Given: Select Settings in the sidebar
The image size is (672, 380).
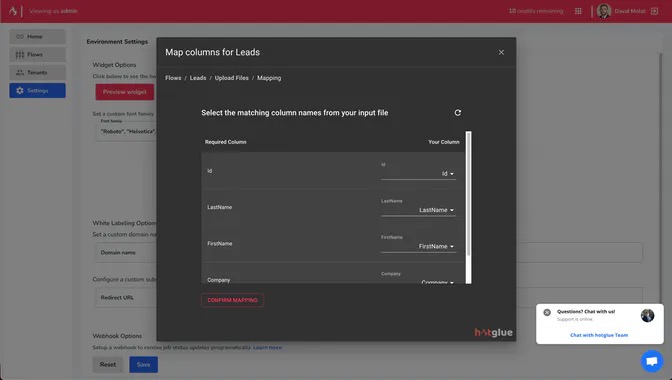Looking at the screenshot, I should pos(38,91).
